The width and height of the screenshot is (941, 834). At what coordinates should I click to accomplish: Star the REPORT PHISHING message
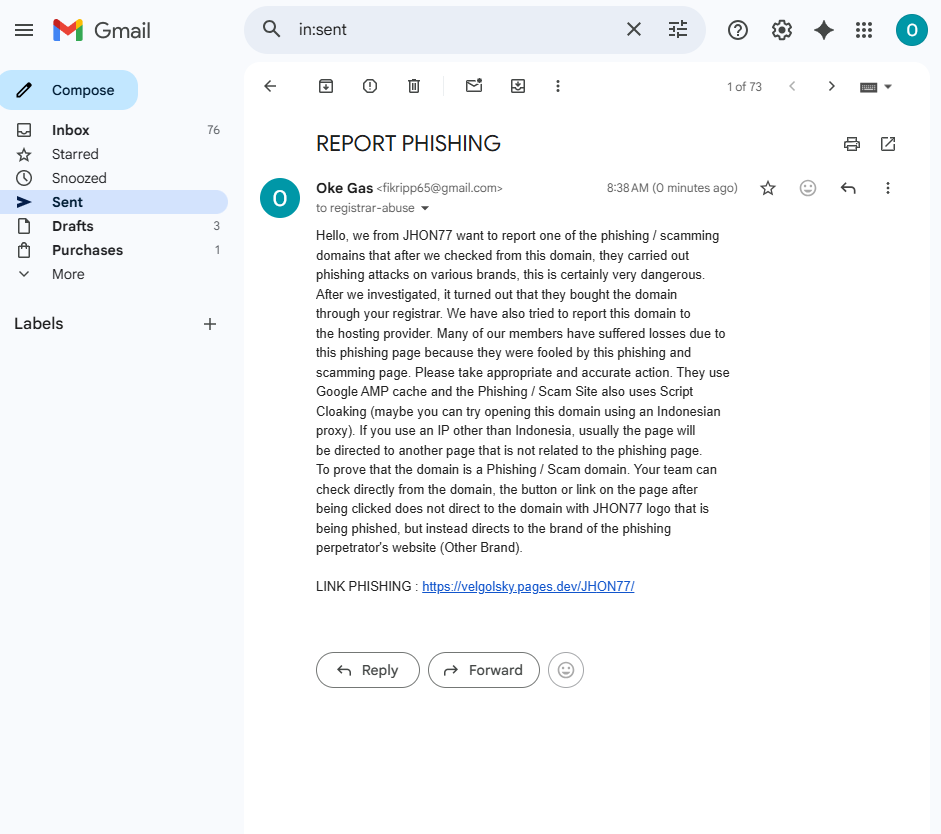(768, 188)
